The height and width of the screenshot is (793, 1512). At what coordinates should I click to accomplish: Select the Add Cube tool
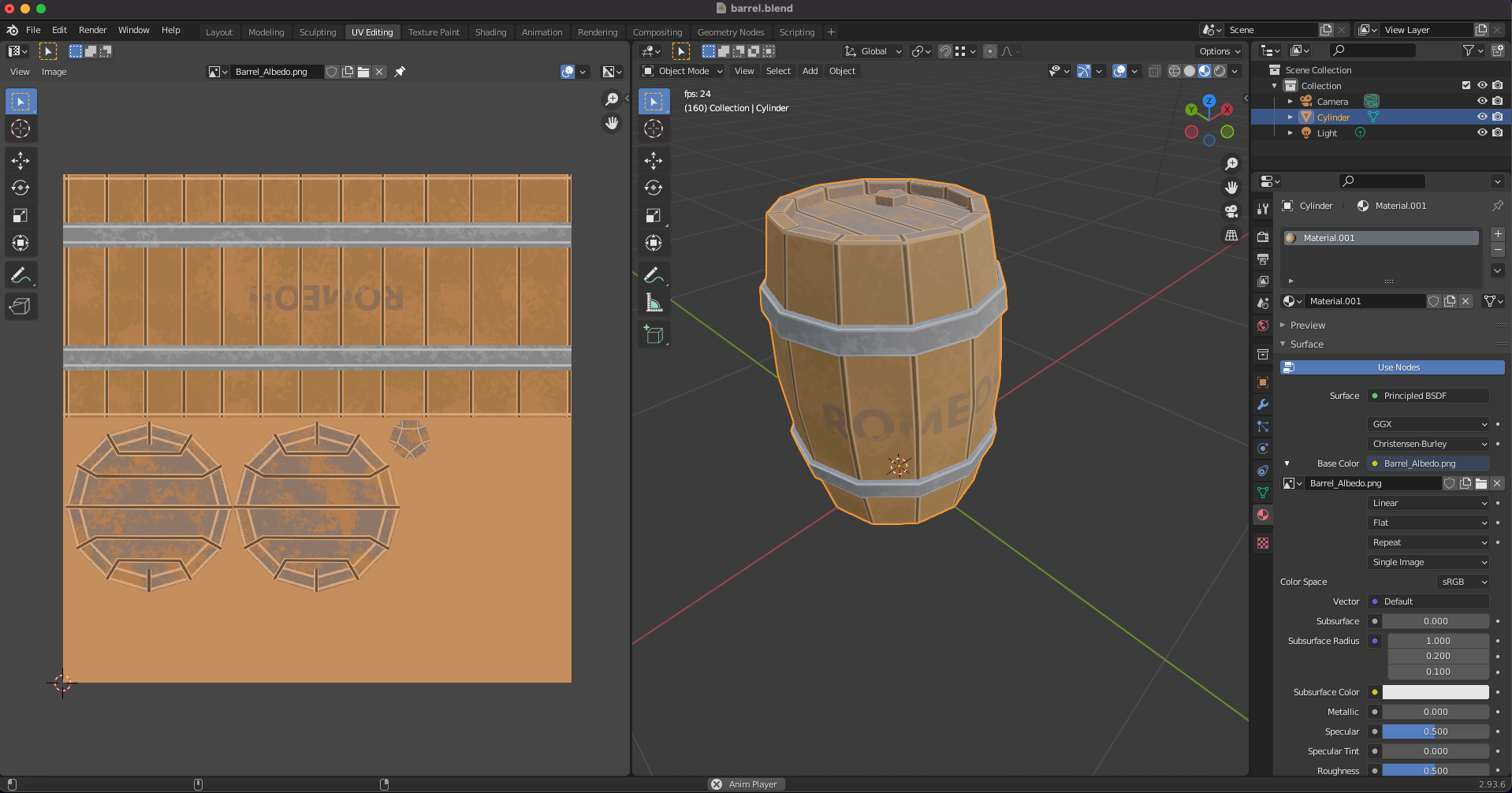click(654, 334)
